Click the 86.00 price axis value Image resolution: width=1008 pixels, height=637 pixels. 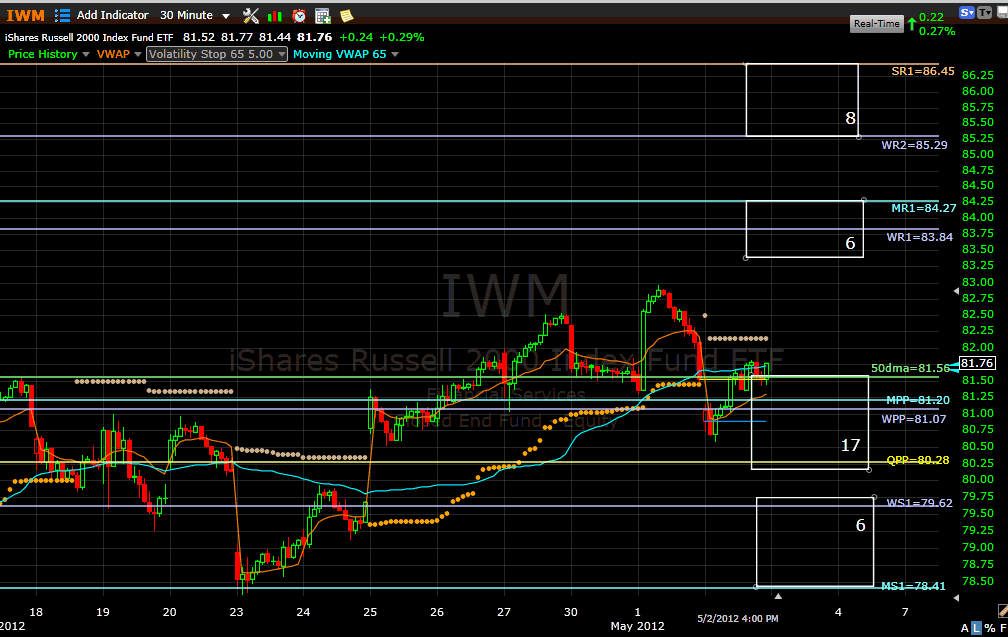pos(978,91)
